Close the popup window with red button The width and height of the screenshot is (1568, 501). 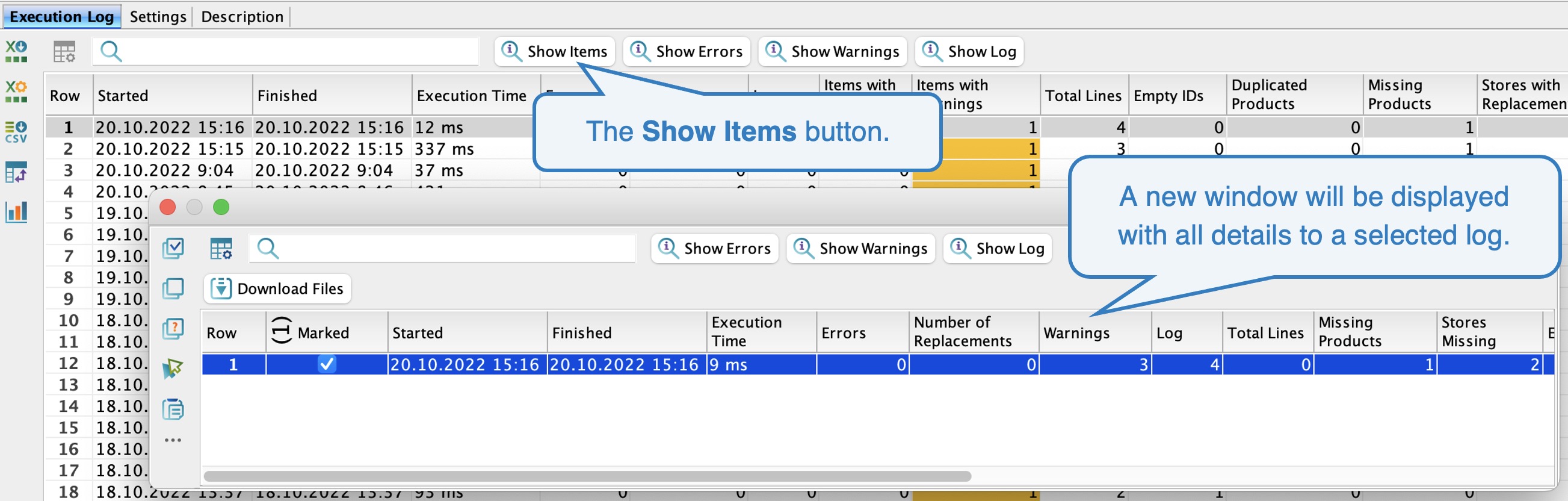point(168,207)
